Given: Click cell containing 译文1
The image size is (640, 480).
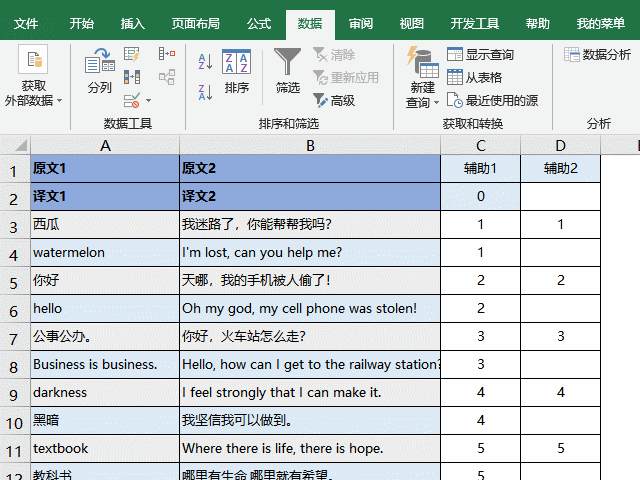Looking at the screenshot, I should 105,197.
